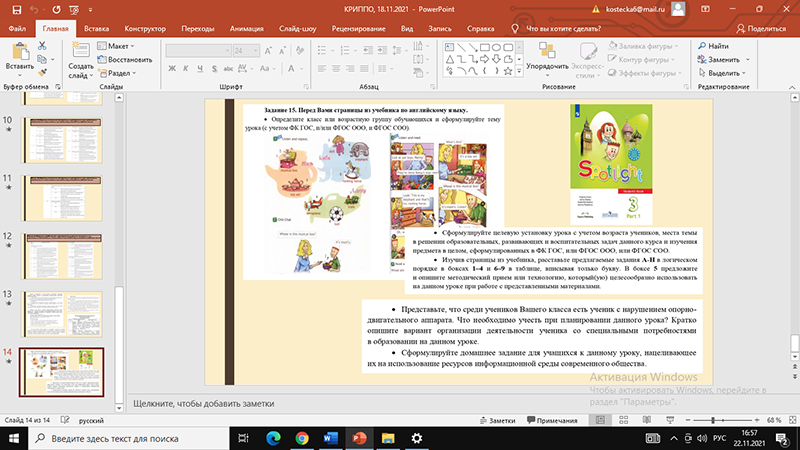Expand the shapes gallery More arrow

click(x=519, y=71)
